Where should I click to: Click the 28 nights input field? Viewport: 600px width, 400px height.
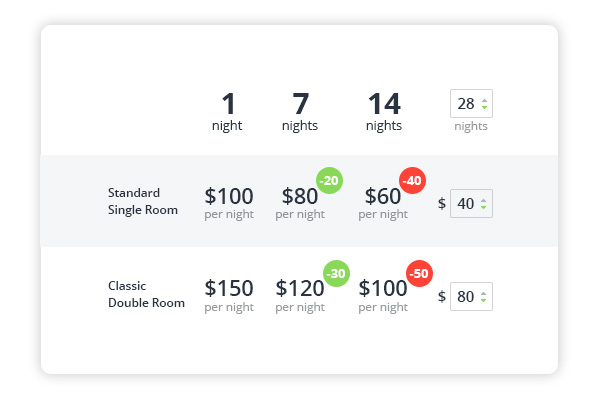pyautogui.click(x=466, y=104)
